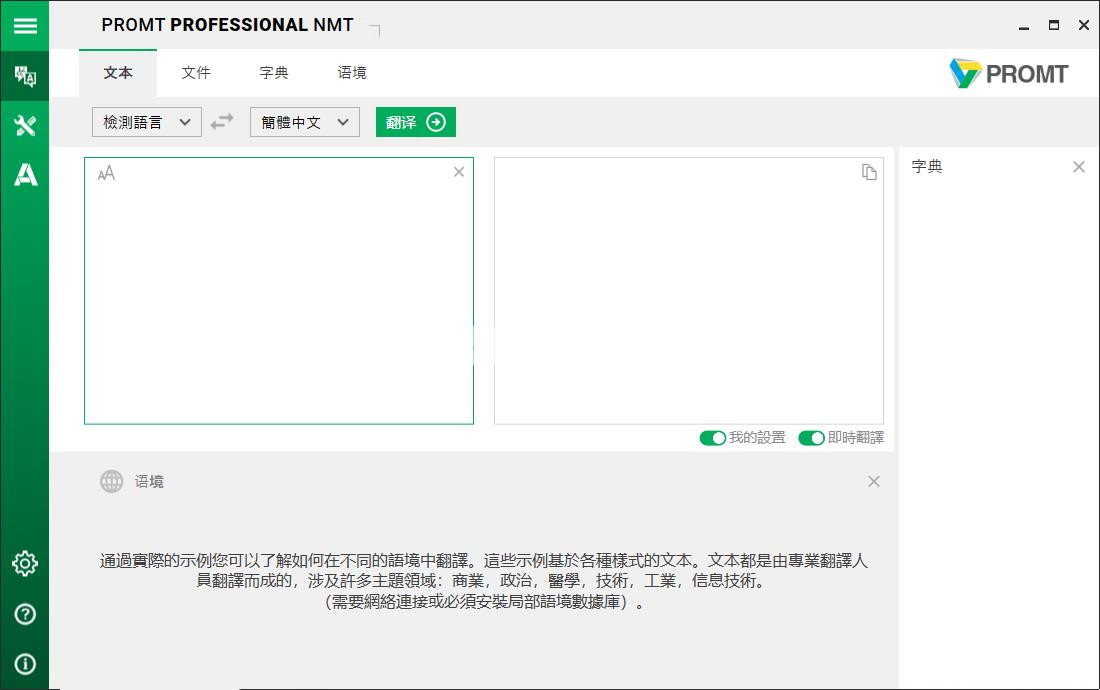The width and height of the screenshot is (1100, 690).
Task: Clear the source text box
Action: click(459, 172)
